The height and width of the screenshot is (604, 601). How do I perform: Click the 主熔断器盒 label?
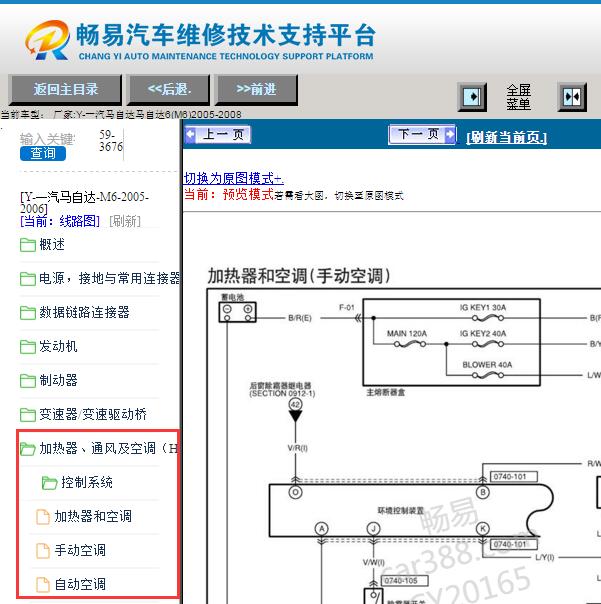click(x=386, y=393)
